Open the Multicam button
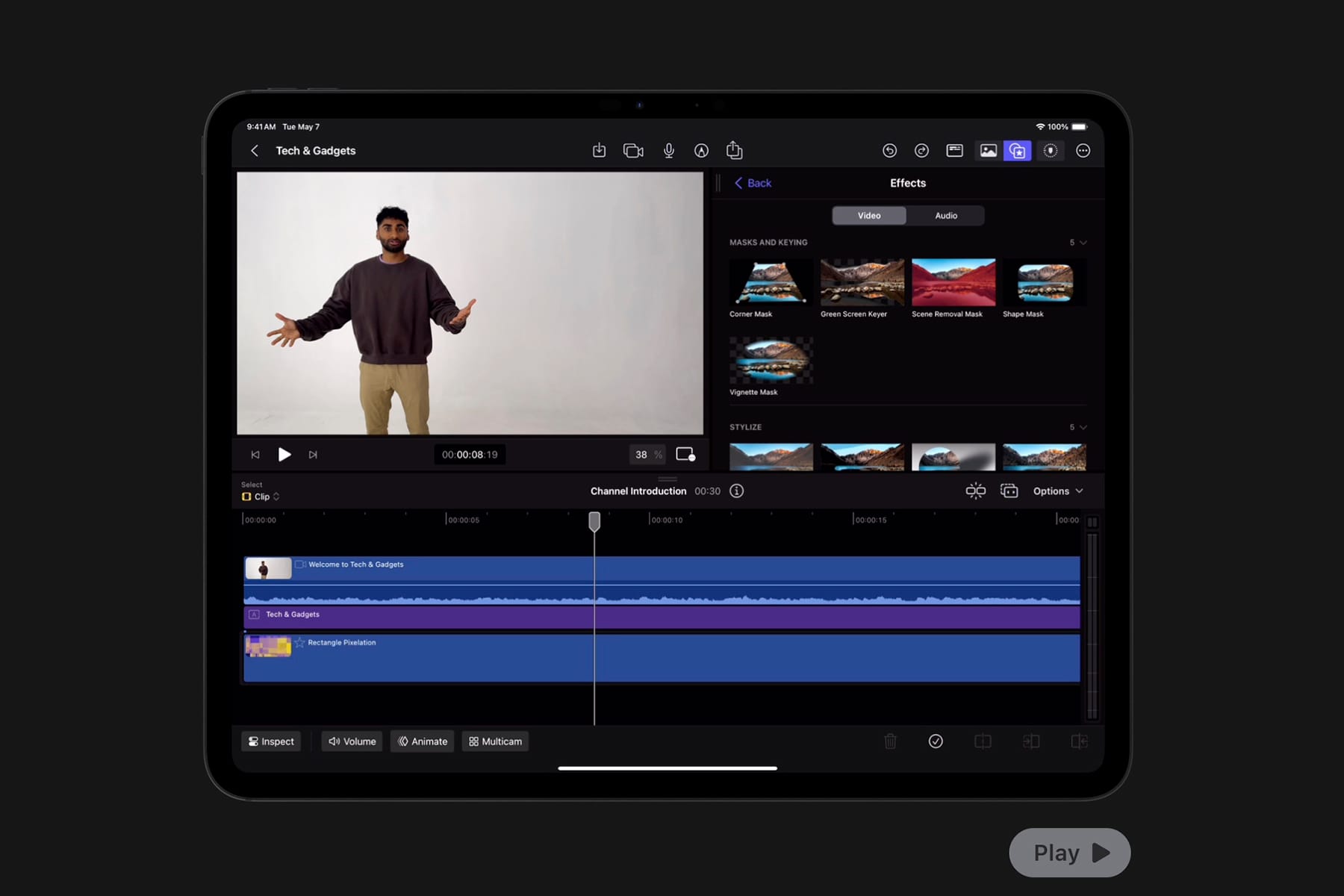Image resolution: width=1344 pixels, height=896 pixels. click(496, 741)
